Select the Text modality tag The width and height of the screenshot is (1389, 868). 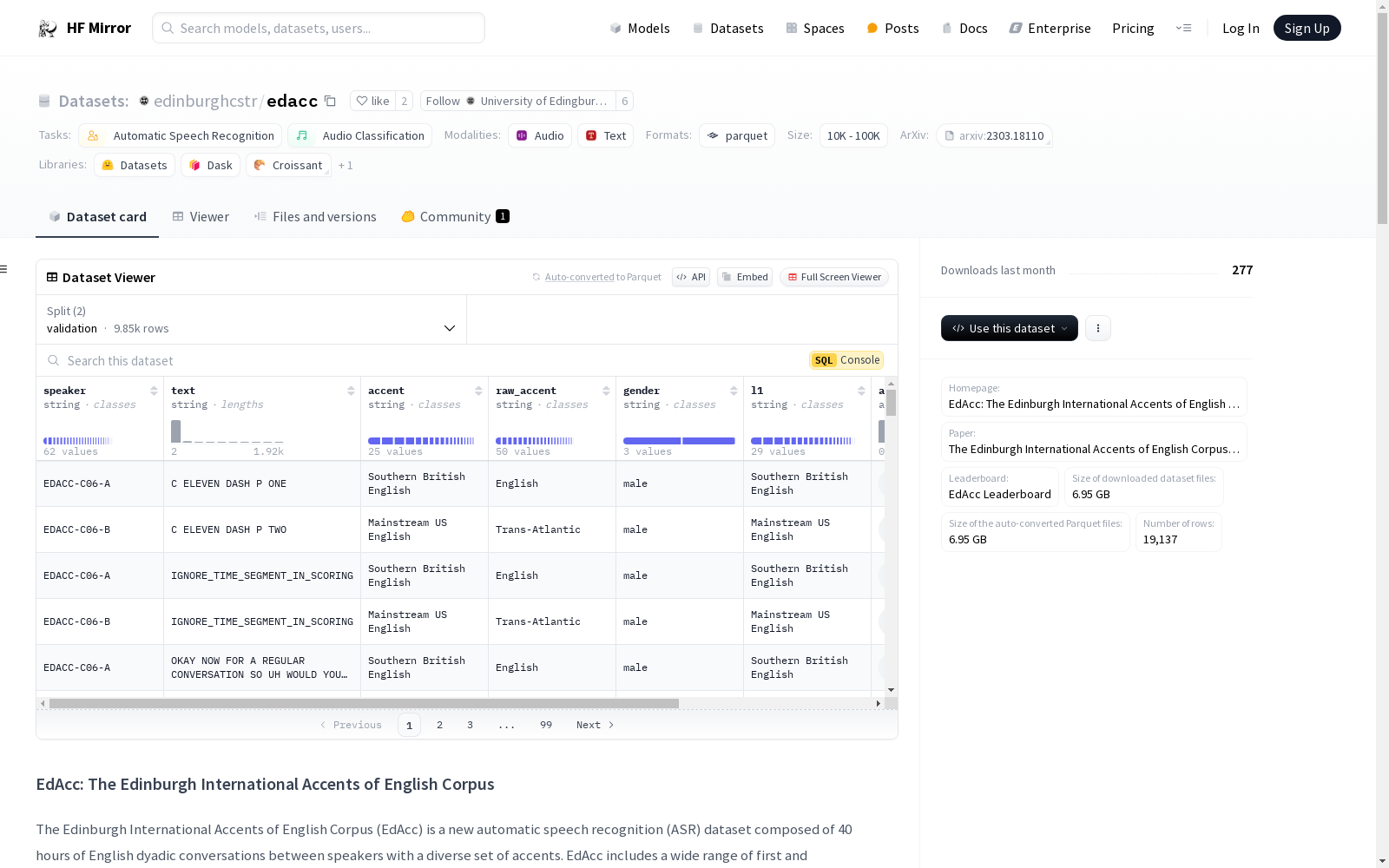(605, 135)
